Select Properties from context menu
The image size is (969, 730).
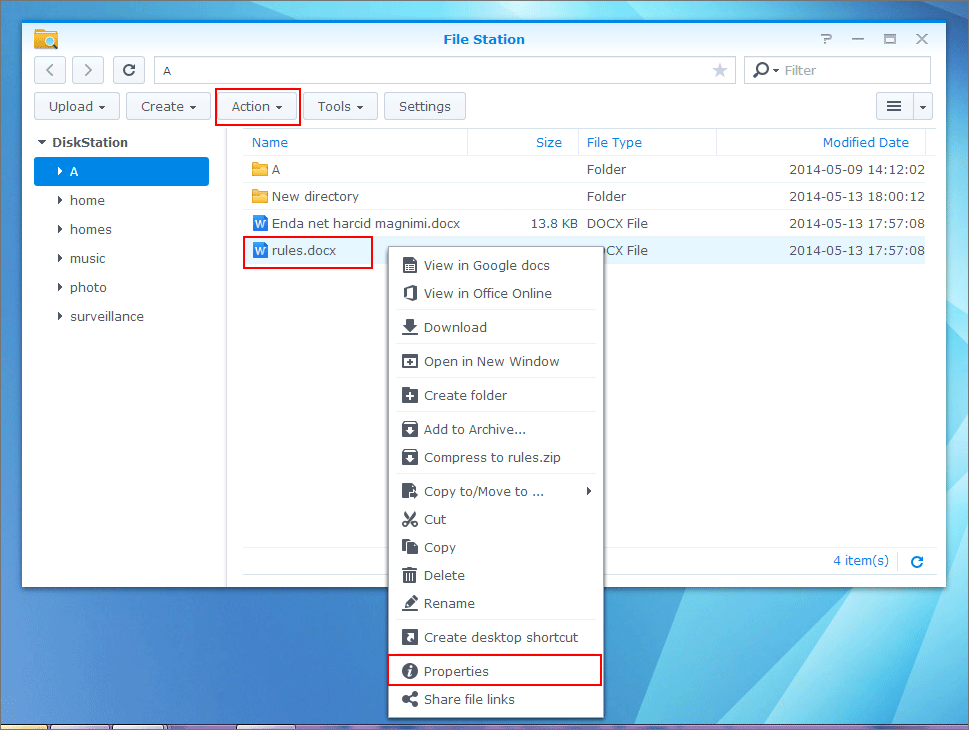click(456, 671)
